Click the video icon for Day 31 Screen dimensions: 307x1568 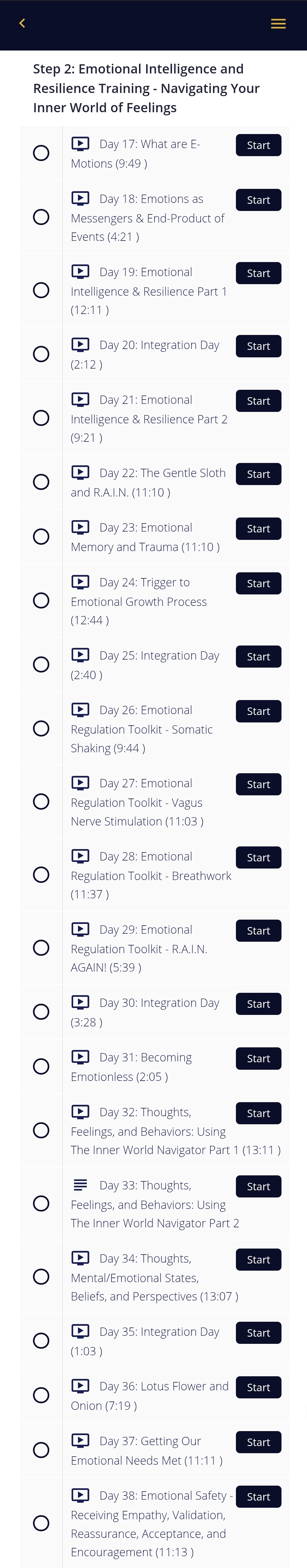coord(80,1057)
